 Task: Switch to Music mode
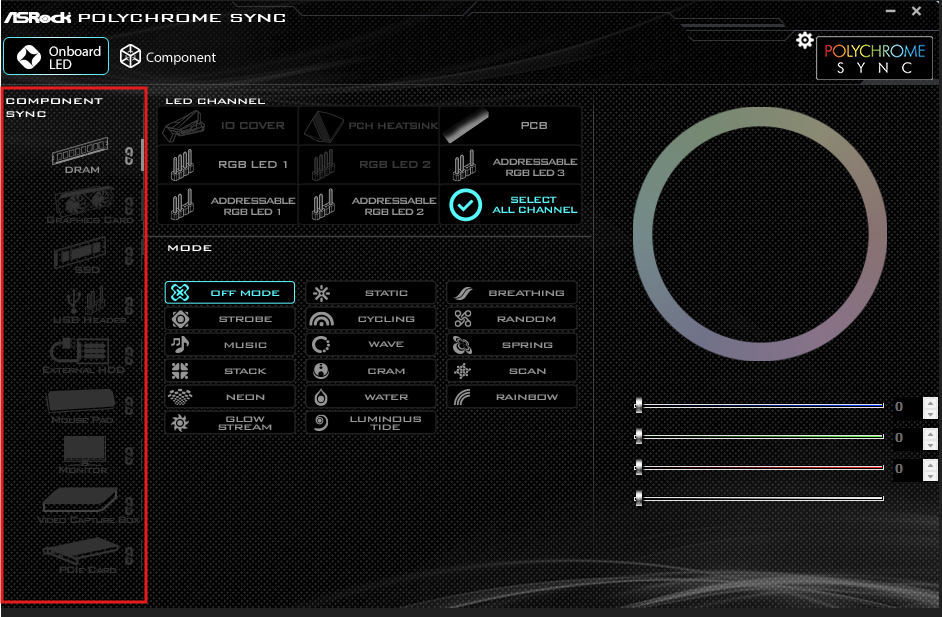[229, 345]
